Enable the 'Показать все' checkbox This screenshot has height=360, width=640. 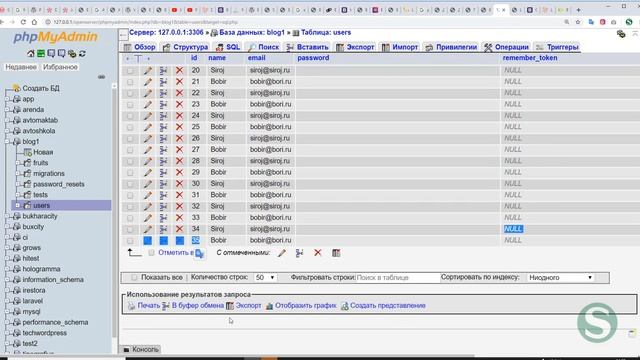(x=134, y=278)
